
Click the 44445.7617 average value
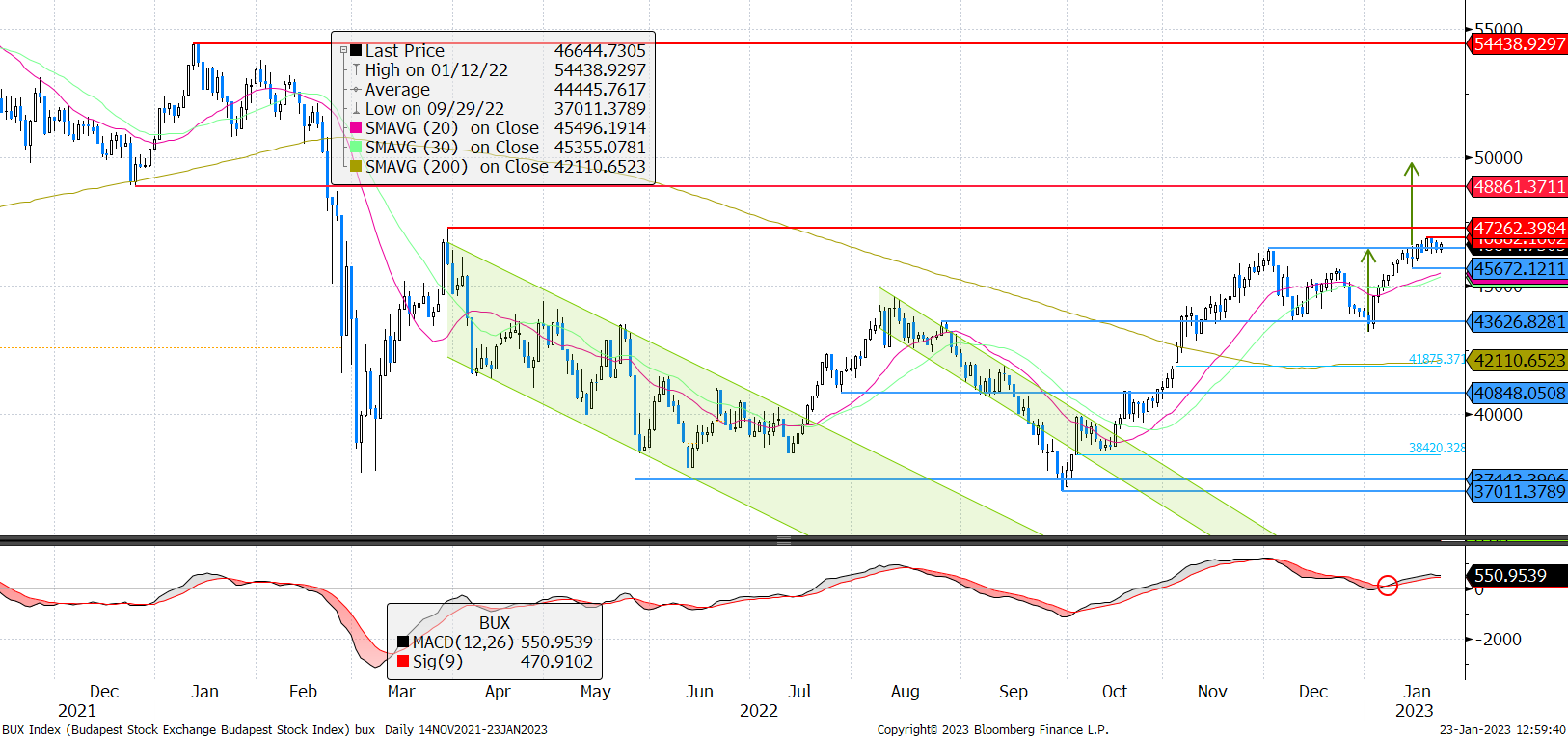[x=600, y=89]
